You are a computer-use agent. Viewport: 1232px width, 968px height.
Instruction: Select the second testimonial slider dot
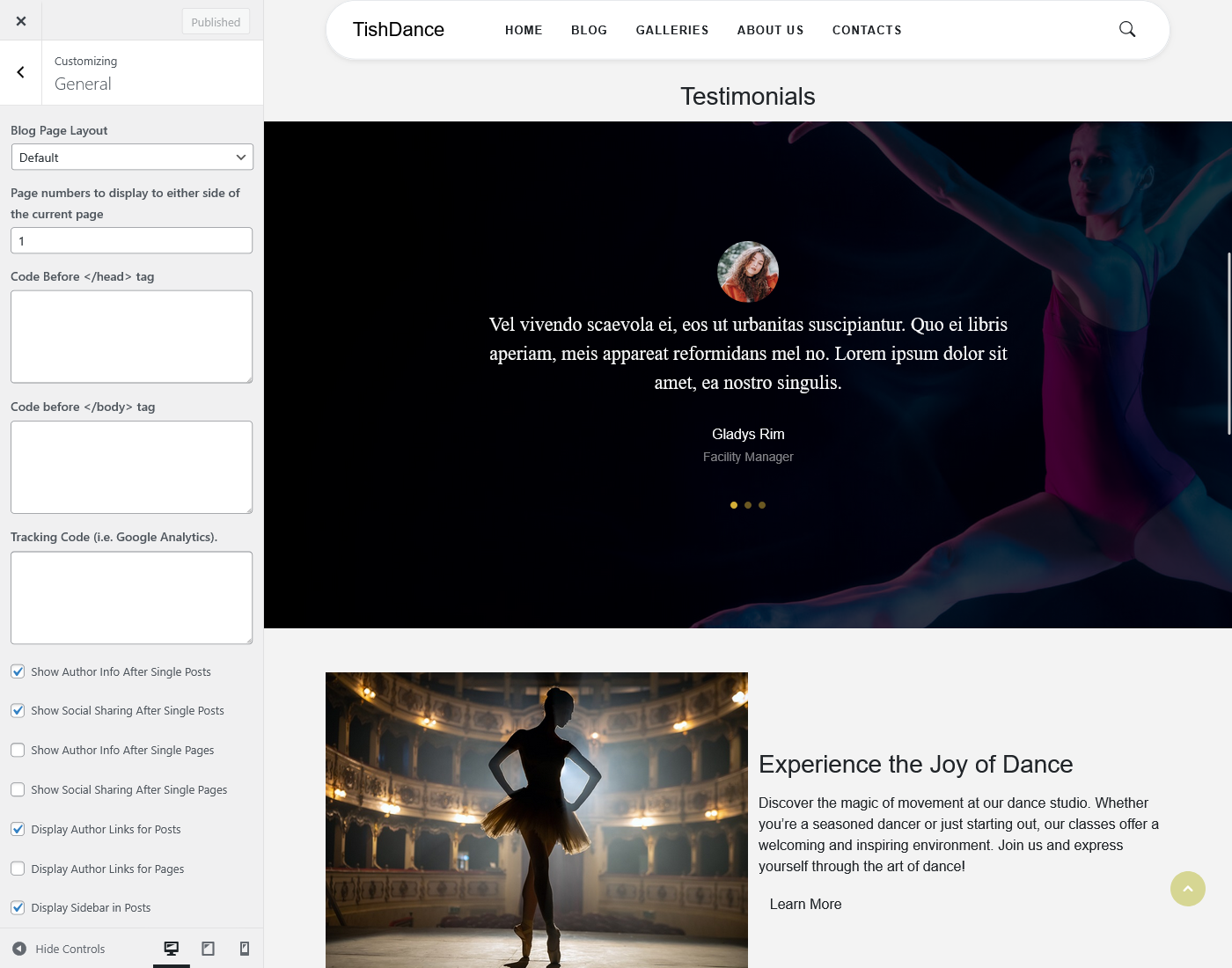[748, 505]
